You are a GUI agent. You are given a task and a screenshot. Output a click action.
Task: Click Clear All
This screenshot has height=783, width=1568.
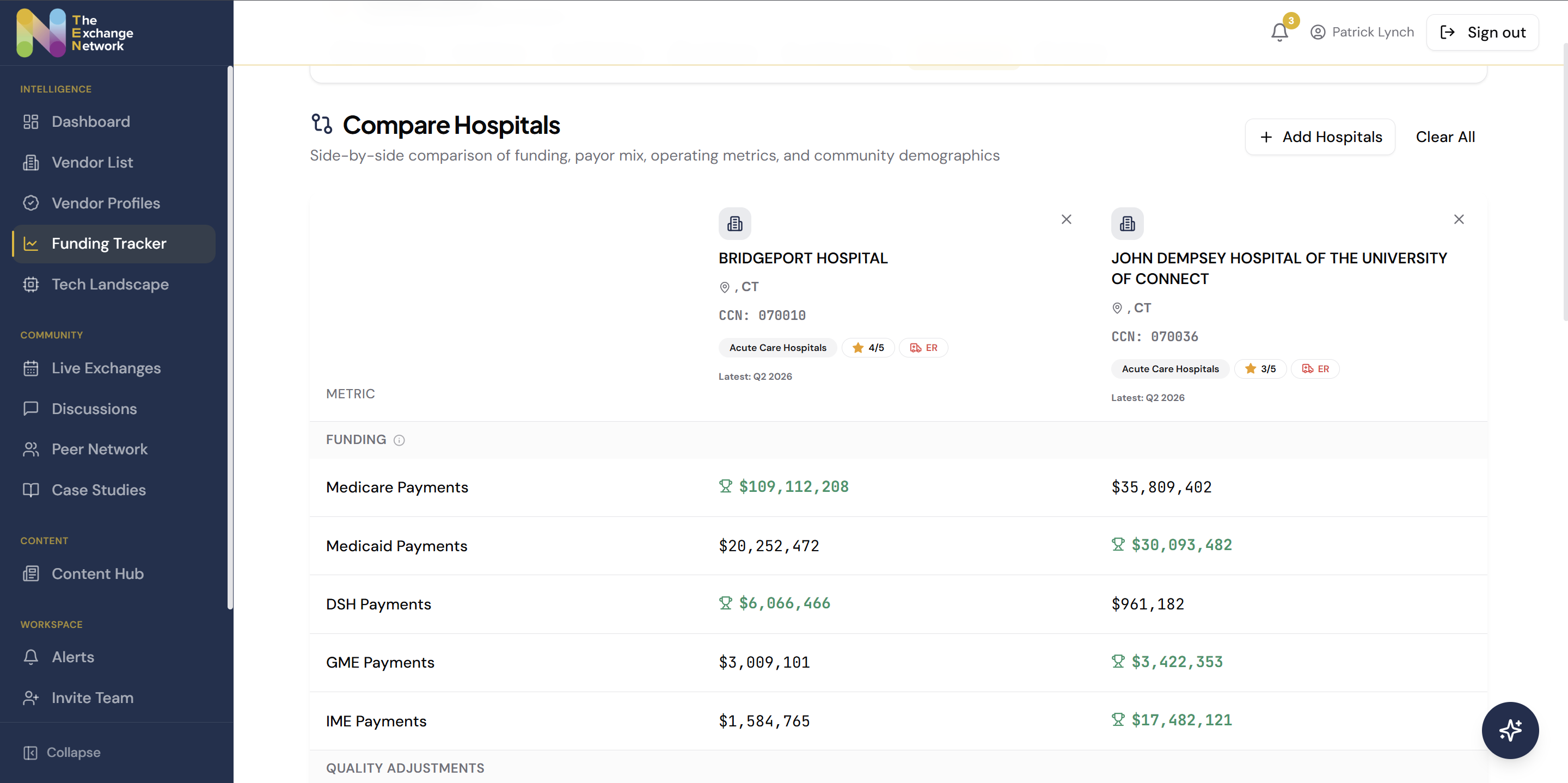[x=1445, y=137]
